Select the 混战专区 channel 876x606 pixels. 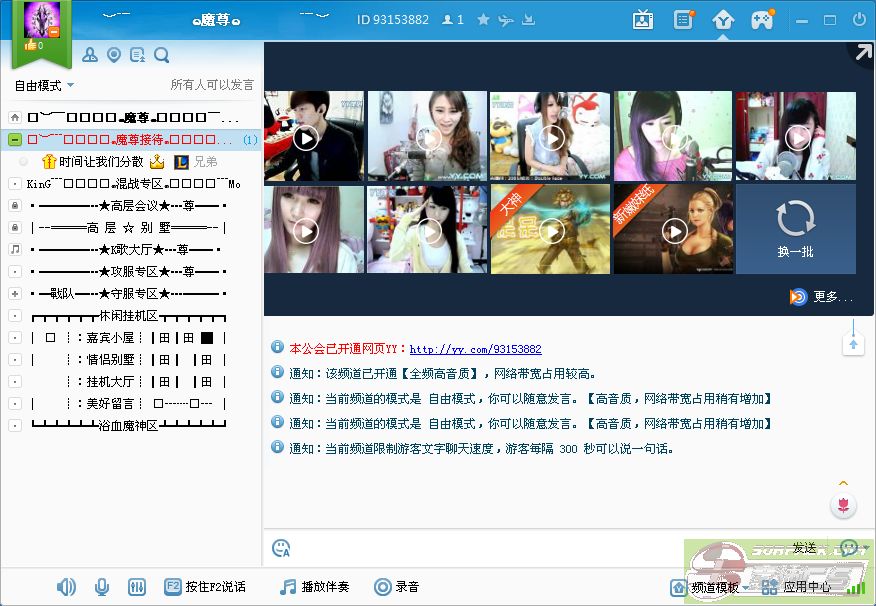click(x=133, y=184)
